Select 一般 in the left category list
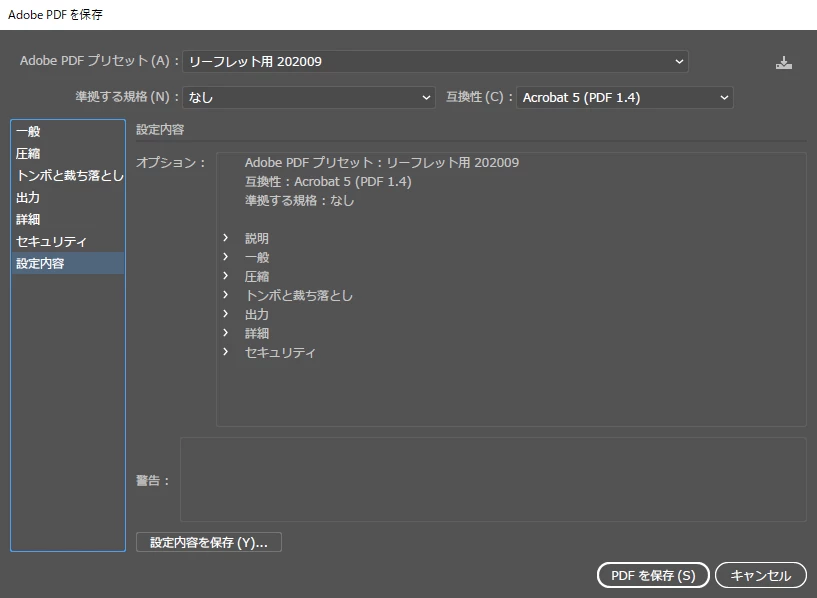817x598 pixels. click(68, 131)
